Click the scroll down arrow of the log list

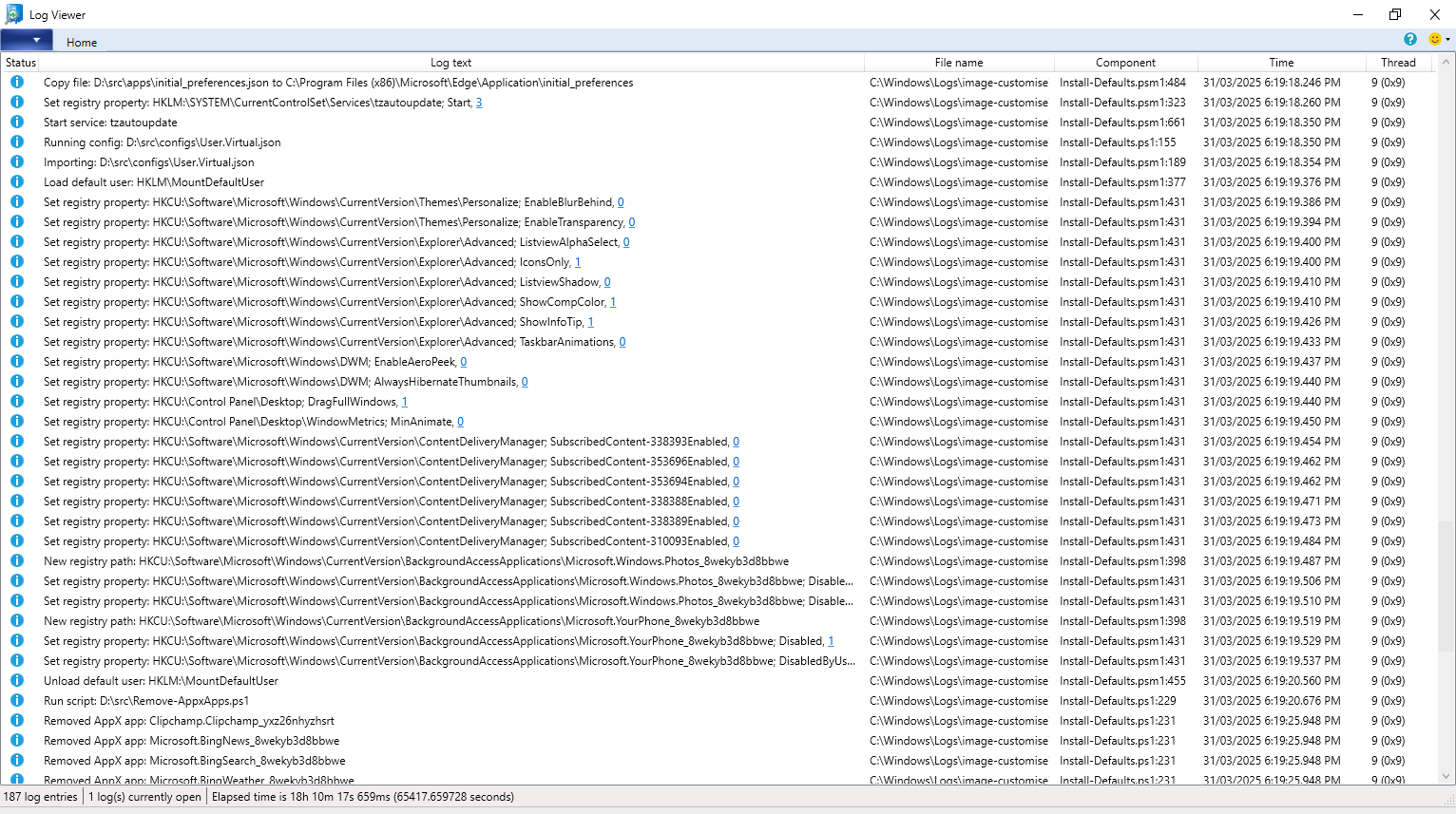click(x=1446, y=776)
